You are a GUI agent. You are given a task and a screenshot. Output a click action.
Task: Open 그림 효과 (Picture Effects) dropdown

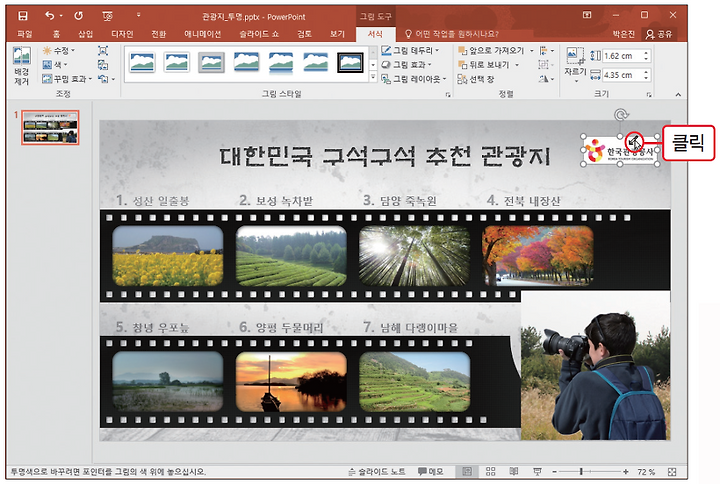[406, 65]
